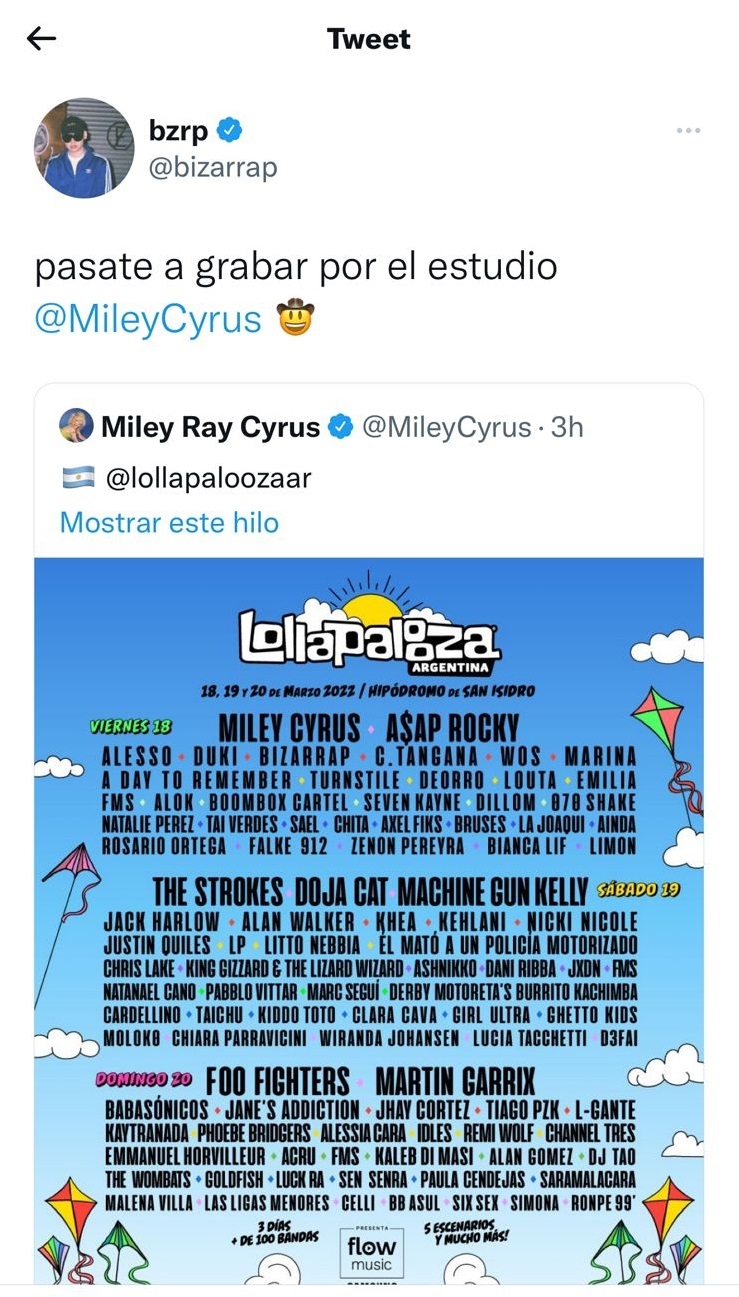Click the cowboy hat emoji
This screenshot has width=739, height=1297.
pos(295,320)
